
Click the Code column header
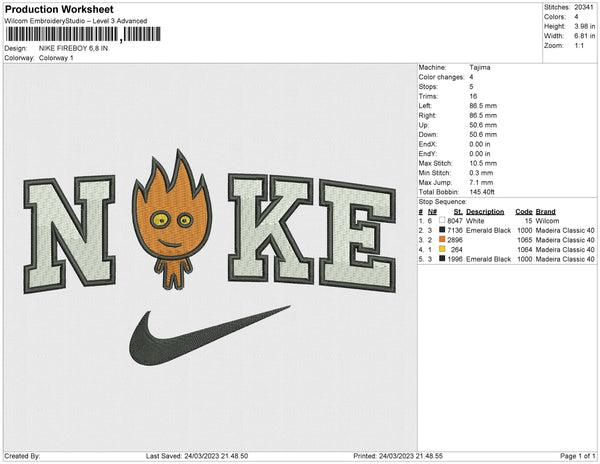pos(524,212)
